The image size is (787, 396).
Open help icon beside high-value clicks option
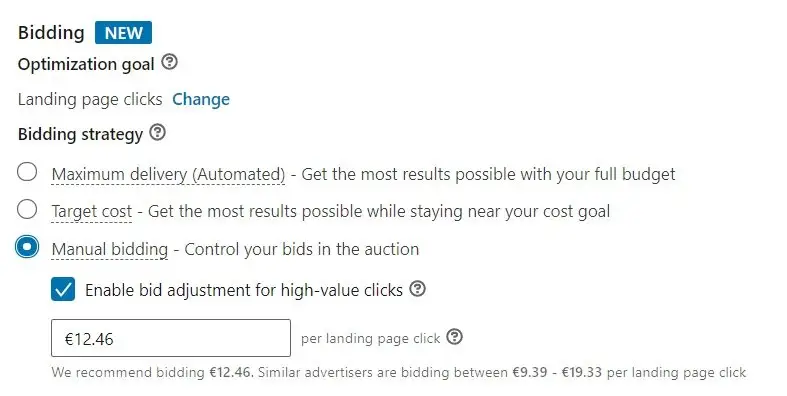[418, 289]
